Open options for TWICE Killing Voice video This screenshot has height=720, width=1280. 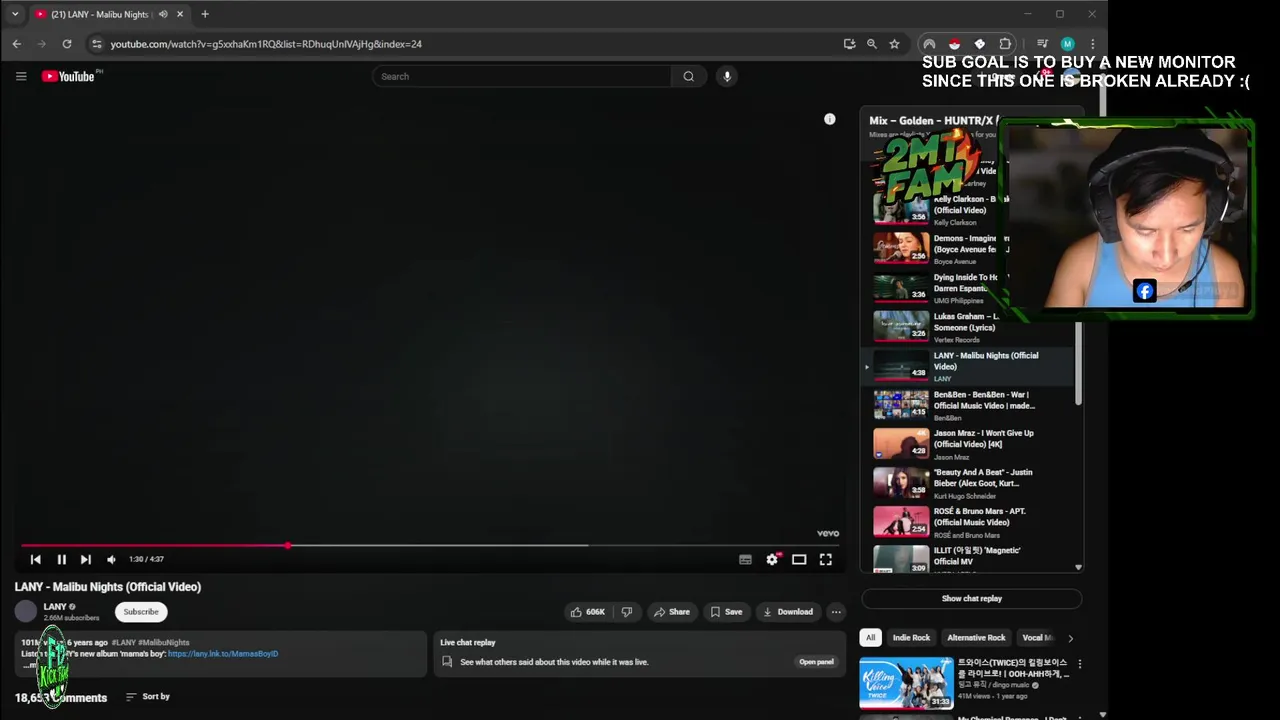pos(1079,664)
